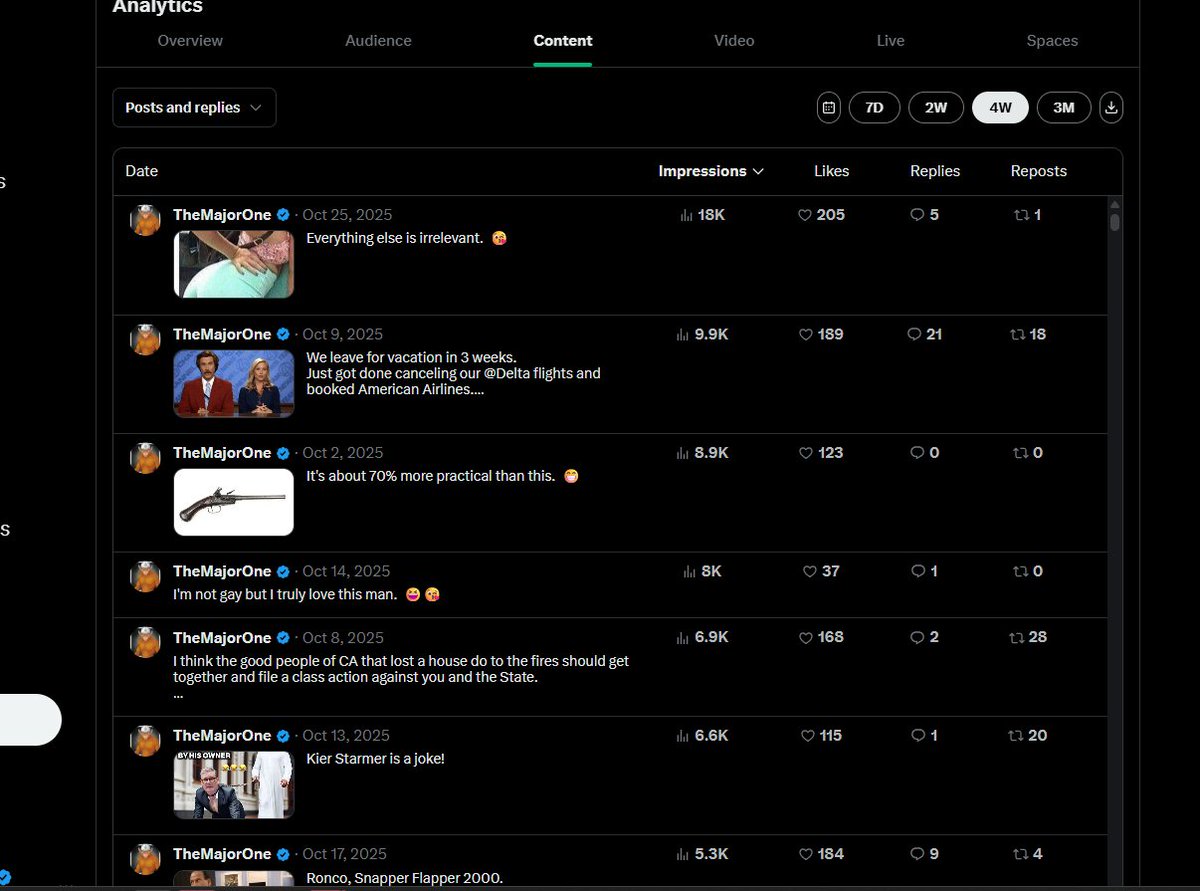The width and height of the screenshot is (1200, 891).
Task: Click avatar of the Oct 9 post
Action: [146, 339]
